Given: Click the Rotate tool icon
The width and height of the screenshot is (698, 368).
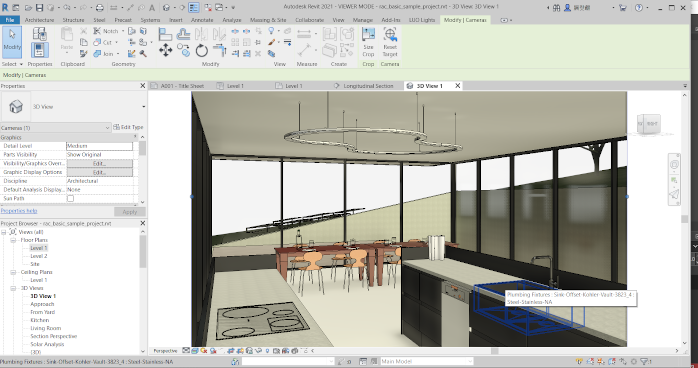Looking at the screenshot, I should pos(201,50).
